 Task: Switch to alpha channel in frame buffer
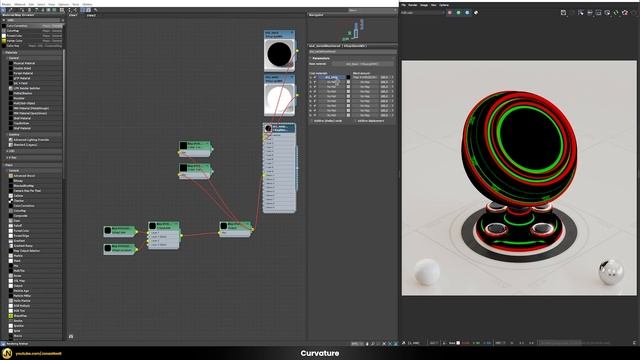476,13
